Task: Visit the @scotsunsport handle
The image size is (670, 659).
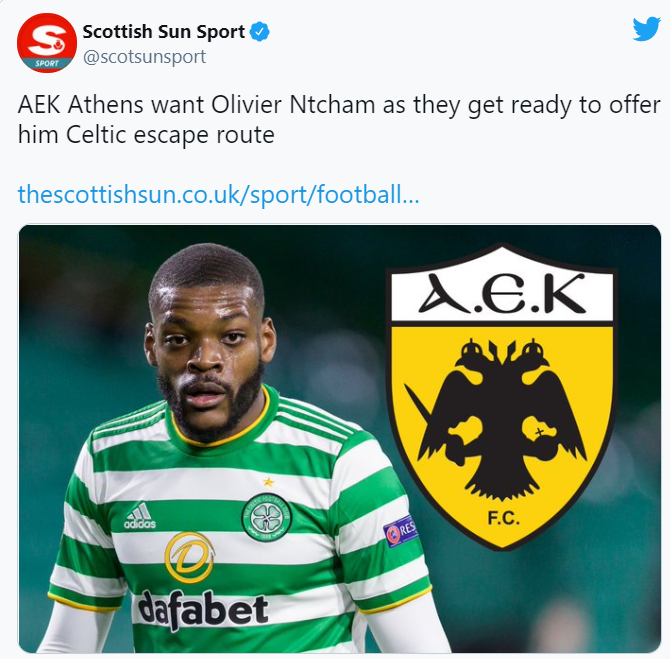Action: (x=144, y=57)
